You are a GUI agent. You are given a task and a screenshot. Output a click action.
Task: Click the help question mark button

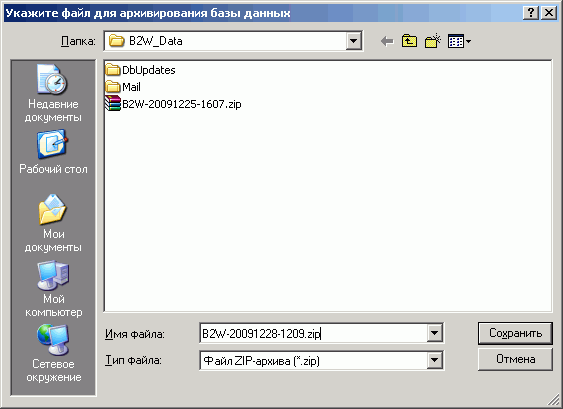coord(531,13)
